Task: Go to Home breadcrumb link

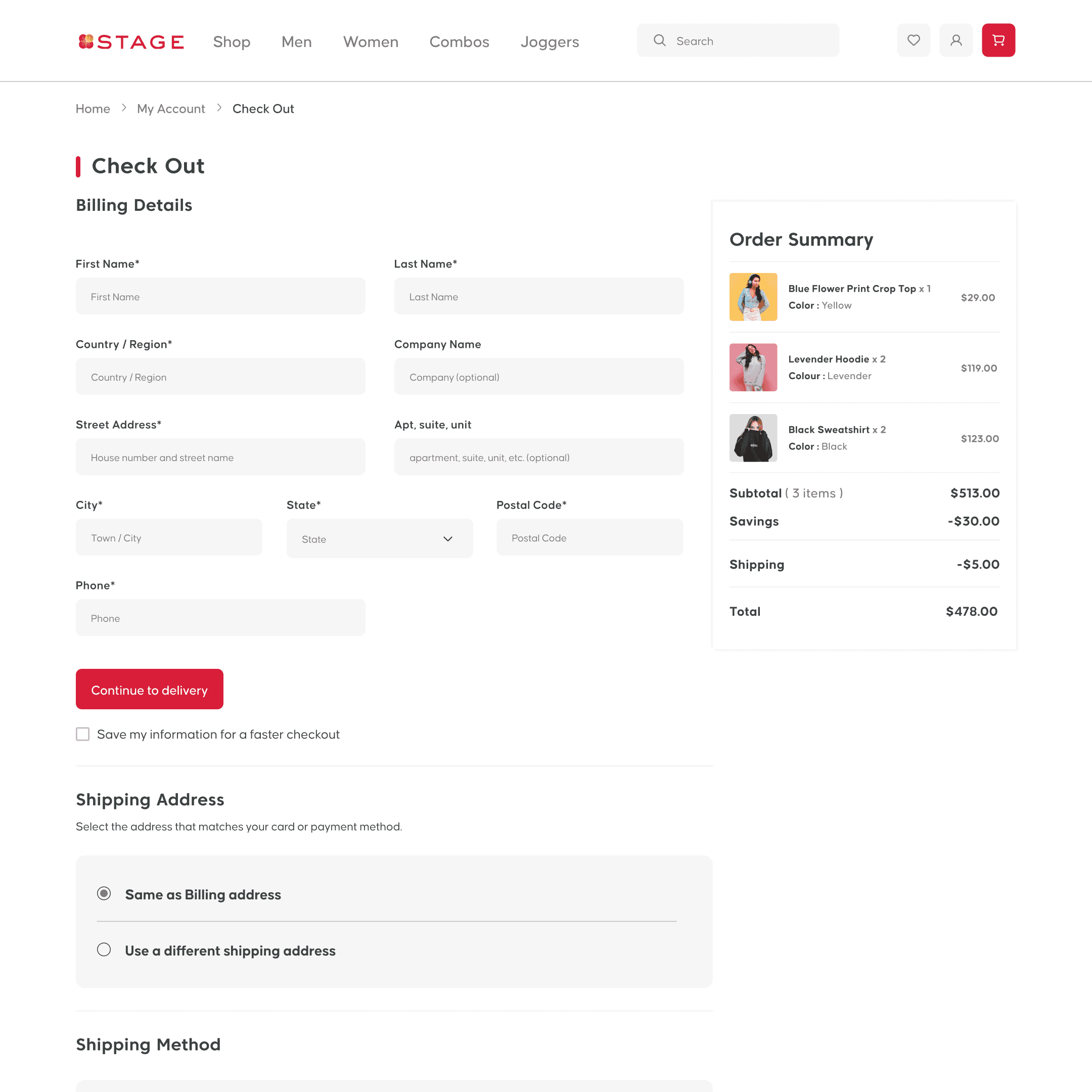Action: point(93,109)
